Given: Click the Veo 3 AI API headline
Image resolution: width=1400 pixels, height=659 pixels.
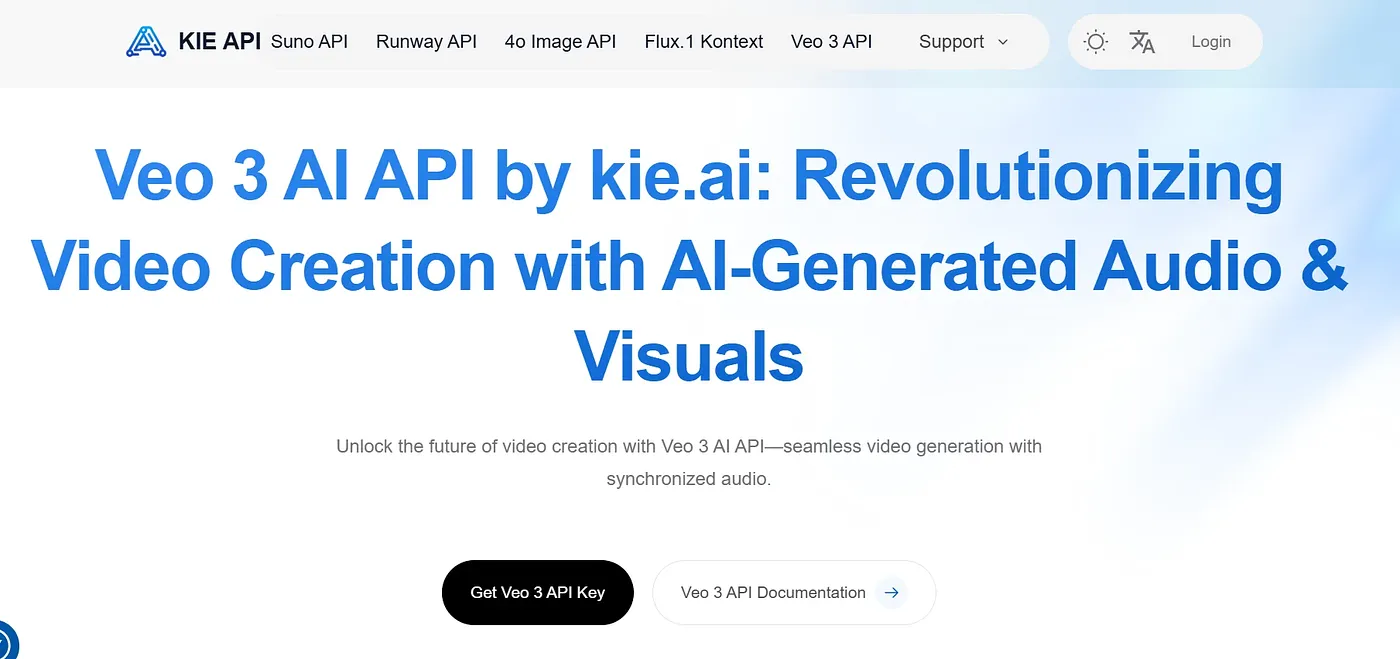Looking at the screenshot, I should click(x=689, y=266).
